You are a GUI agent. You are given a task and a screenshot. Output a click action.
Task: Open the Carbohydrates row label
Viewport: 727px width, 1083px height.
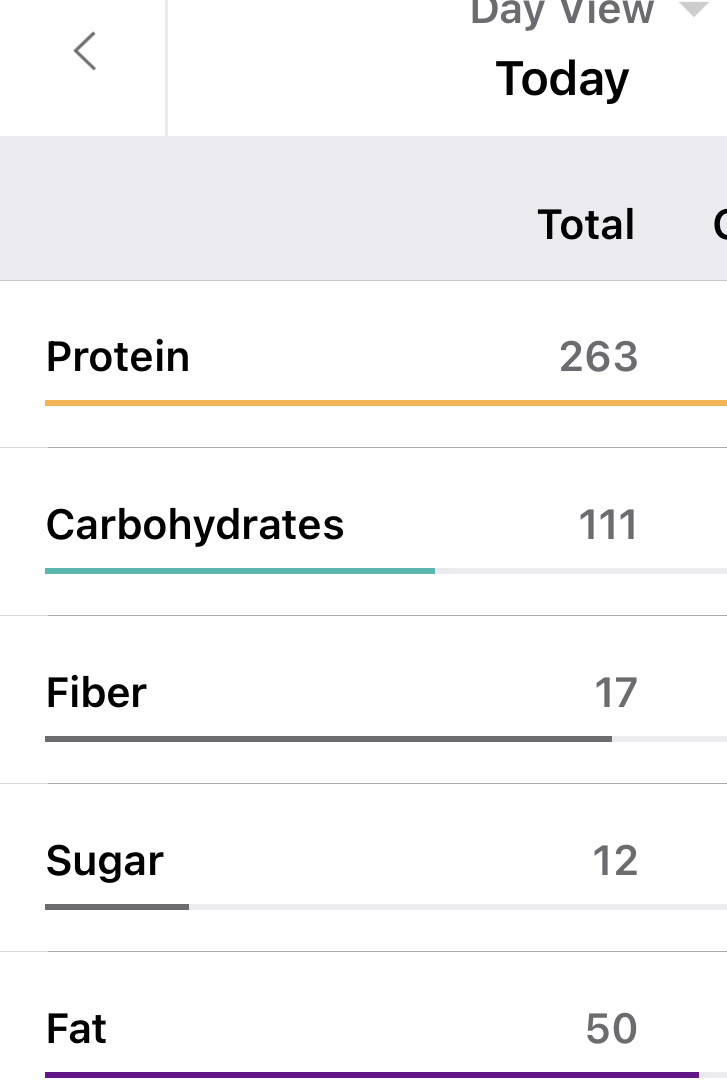[x=195, y=525]
